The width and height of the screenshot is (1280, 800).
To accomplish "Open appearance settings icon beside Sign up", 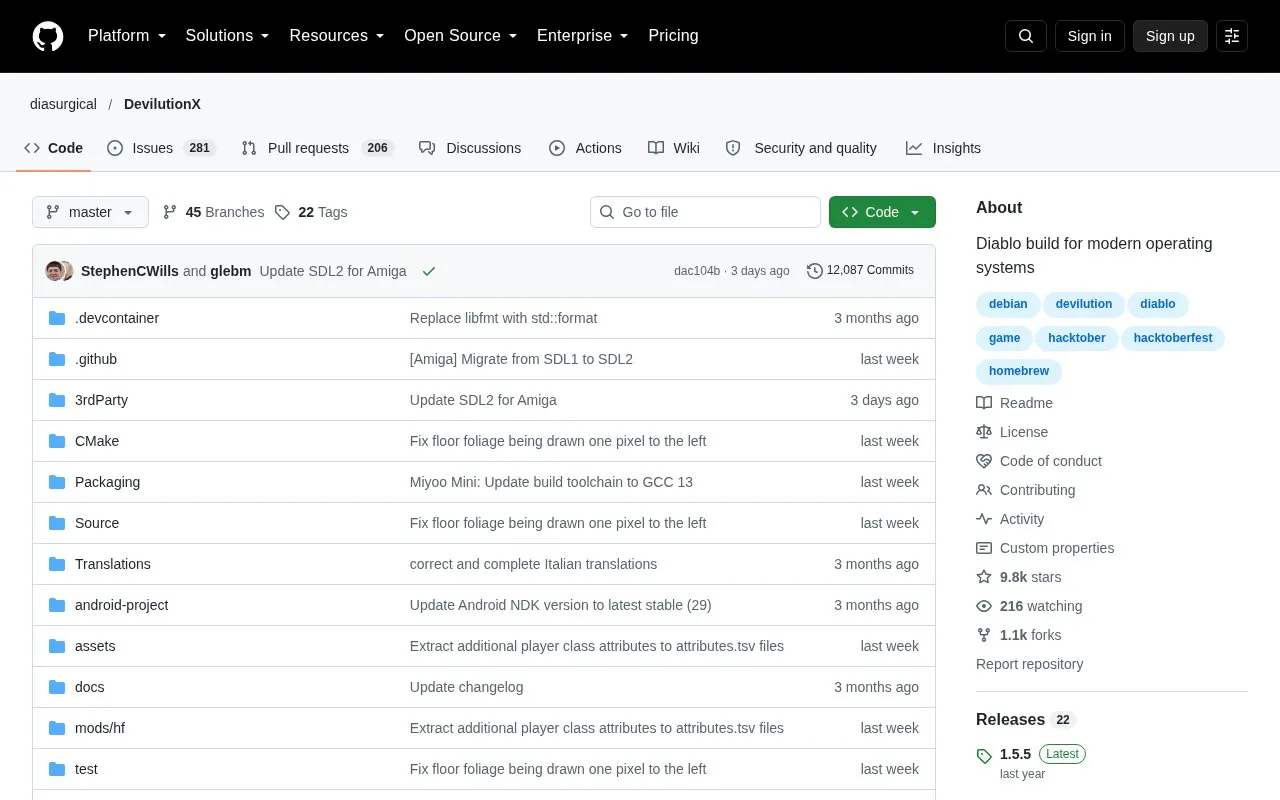I will click(1232, 36).
